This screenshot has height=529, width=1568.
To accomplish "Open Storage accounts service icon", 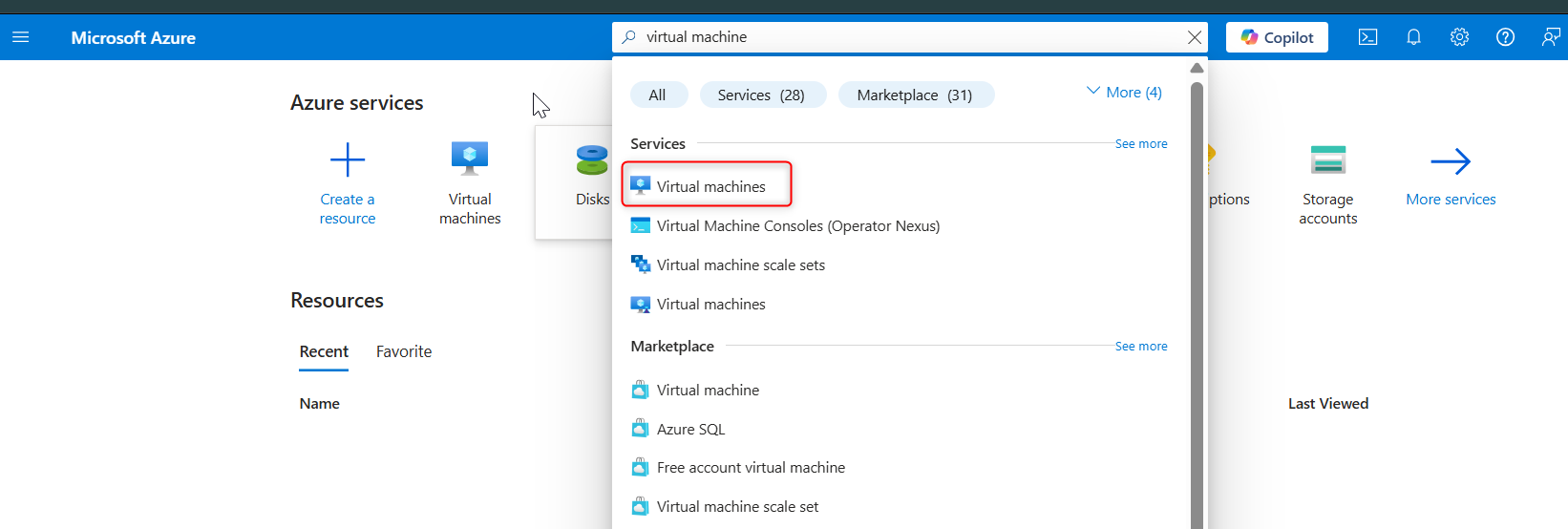I will 1328,159.
